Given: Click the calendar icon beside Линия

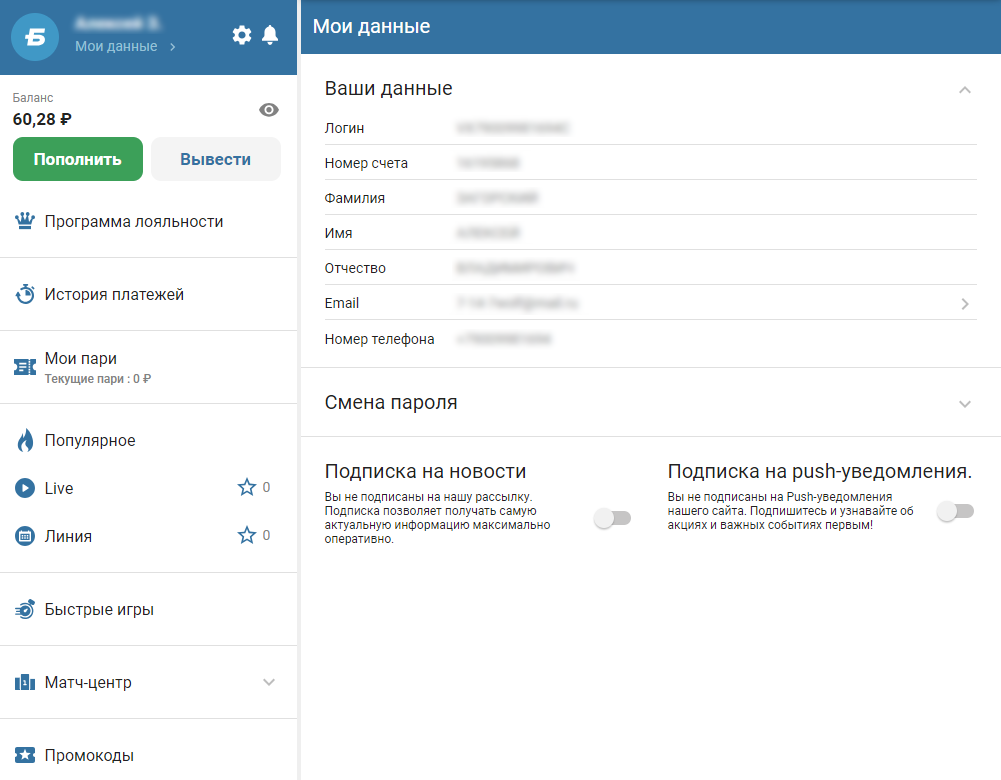Looking at the screenshot, I should (x=25, y=536).
